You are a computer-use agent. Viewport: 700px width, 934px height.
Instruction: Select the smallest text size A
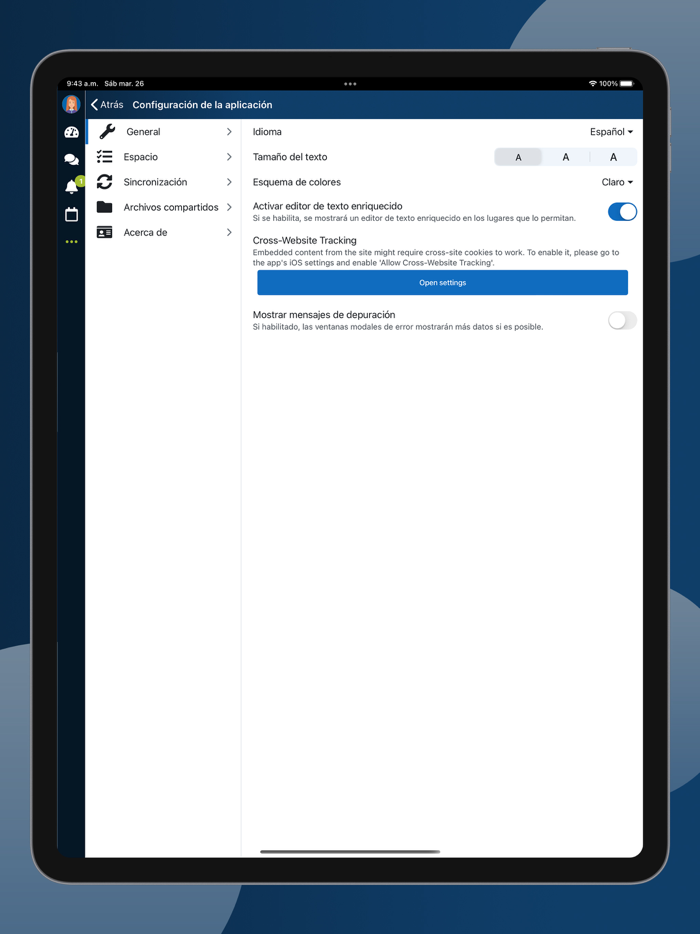(x=518, y=157)
